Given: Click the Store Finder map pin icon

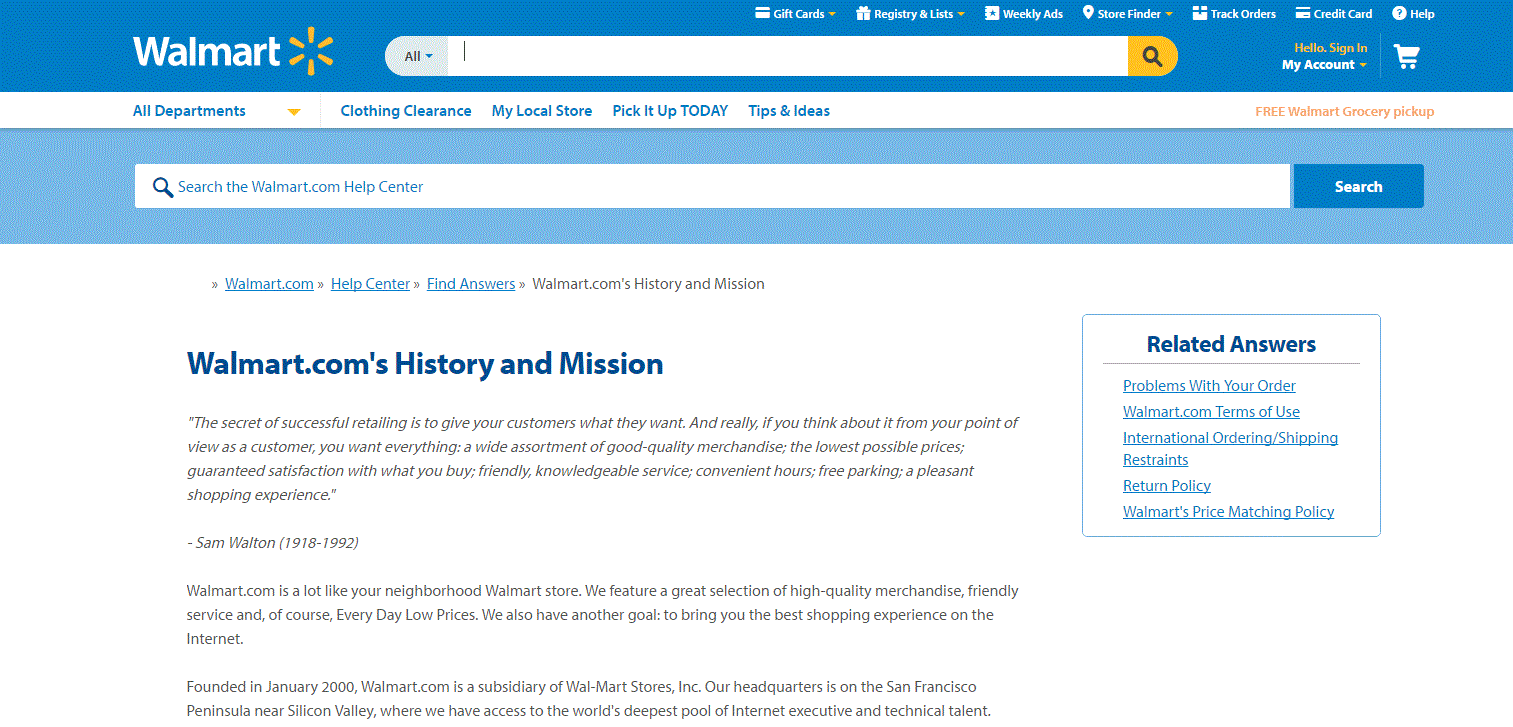Looking at the screenshot, I should [x=1088, y=14].
